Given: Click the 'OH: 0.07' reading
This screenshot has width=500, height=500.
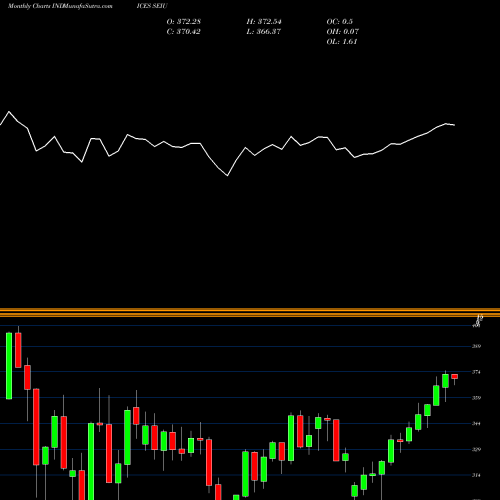Looking at the screenshot, I should tap(343, 32).
